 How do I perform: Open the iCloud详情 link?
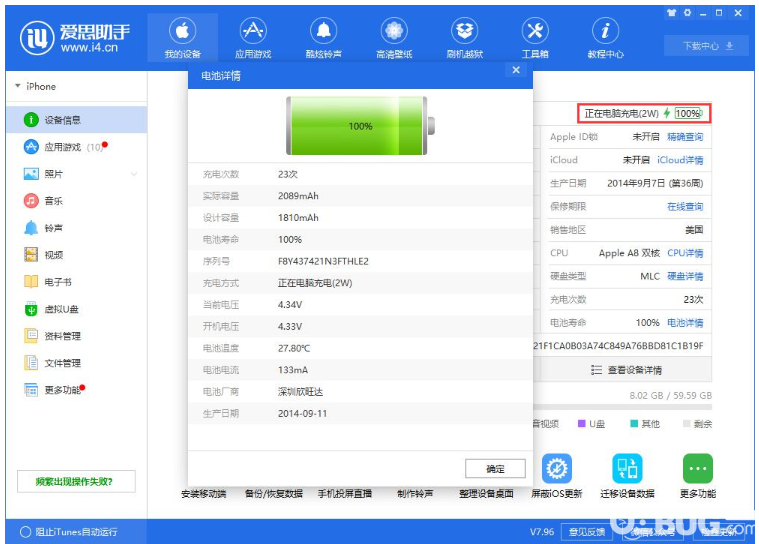pos(680,160)
